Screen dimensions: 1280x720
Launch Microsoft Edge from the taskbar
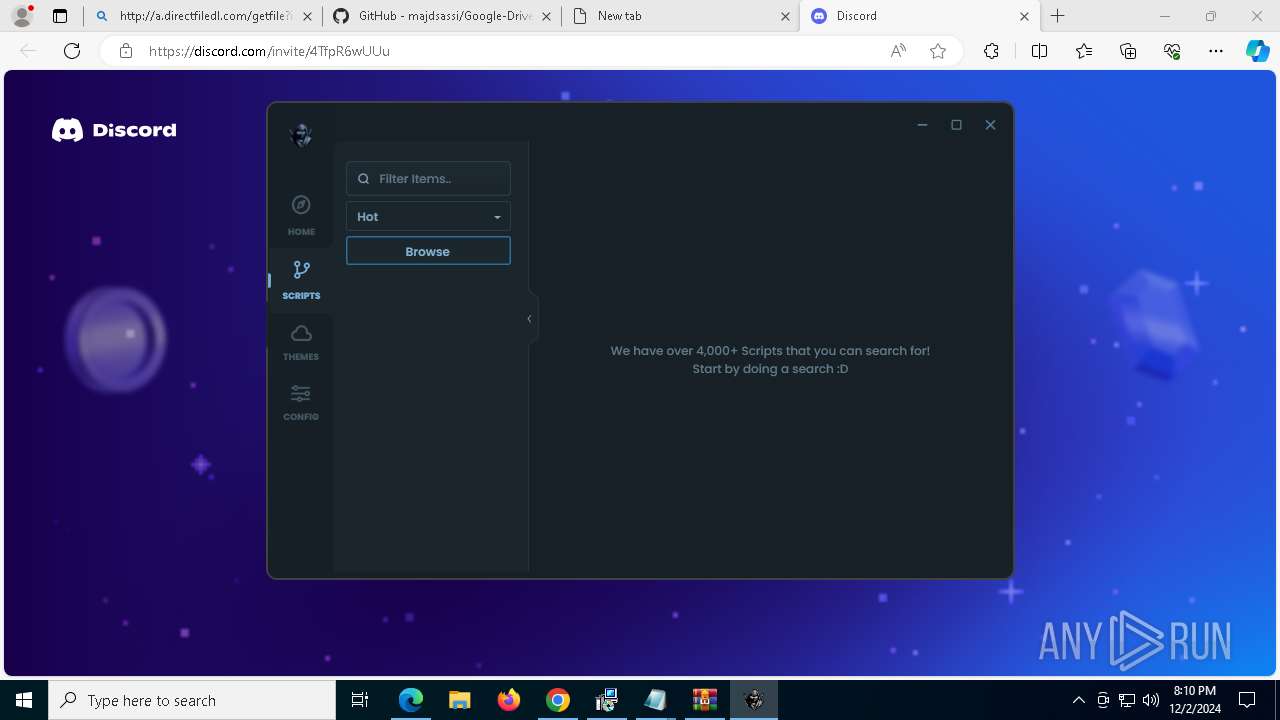[411, 700]
